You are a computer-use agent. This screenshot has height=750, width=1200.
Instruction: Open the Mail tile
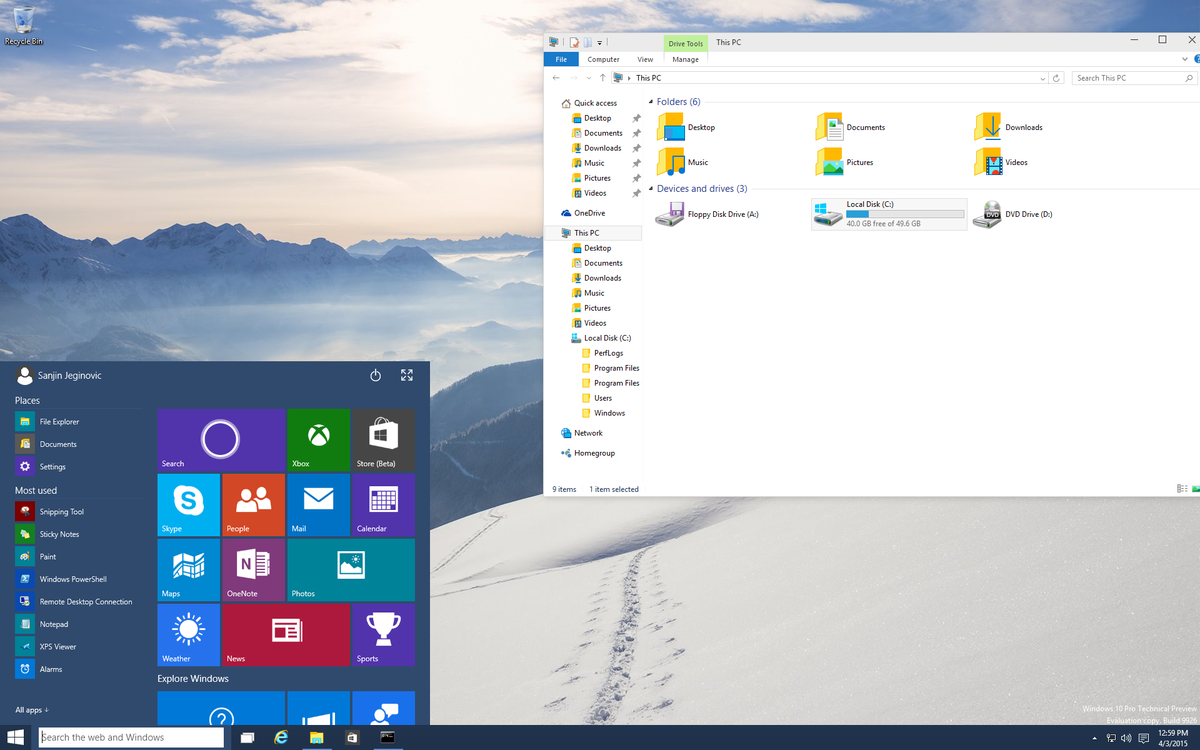318,505
